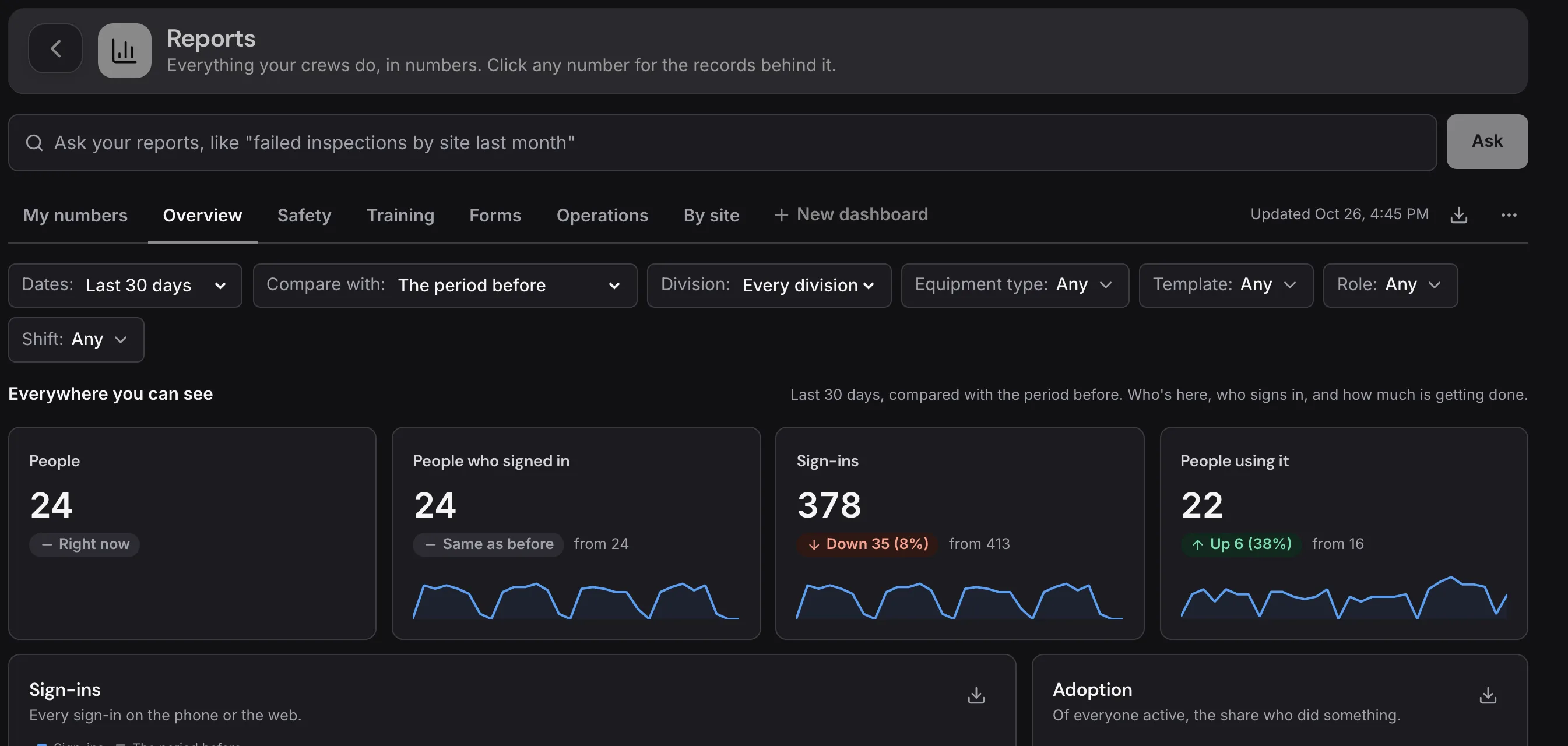Select the Overview tab
The image size is (1568, 746).
coord(203,216)
